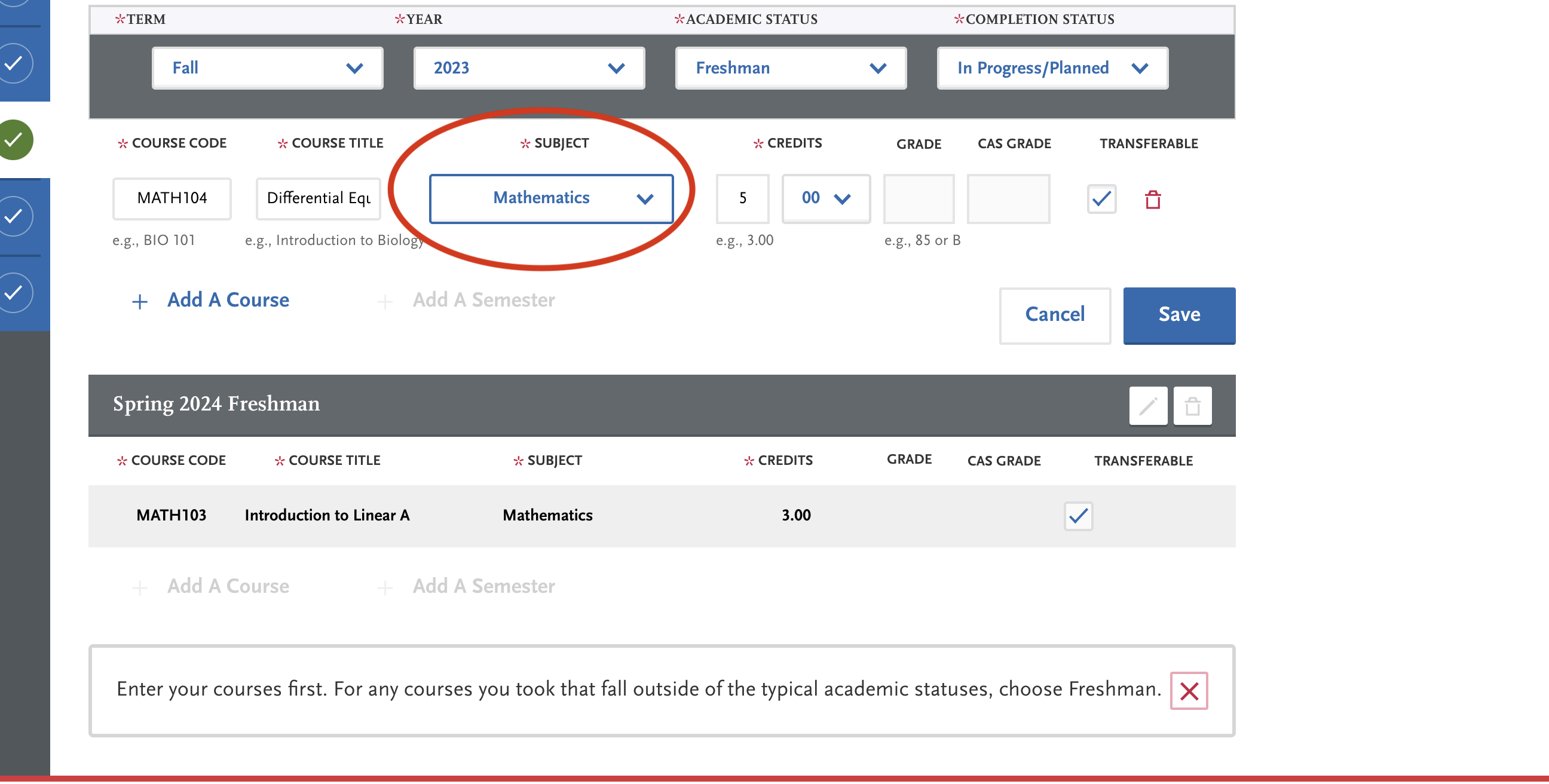Image resolution: width=1549 pixels, height=784 pixels.
Task: Open the Subject dropdown set to Mathematics
Action: tap(551, 199)
